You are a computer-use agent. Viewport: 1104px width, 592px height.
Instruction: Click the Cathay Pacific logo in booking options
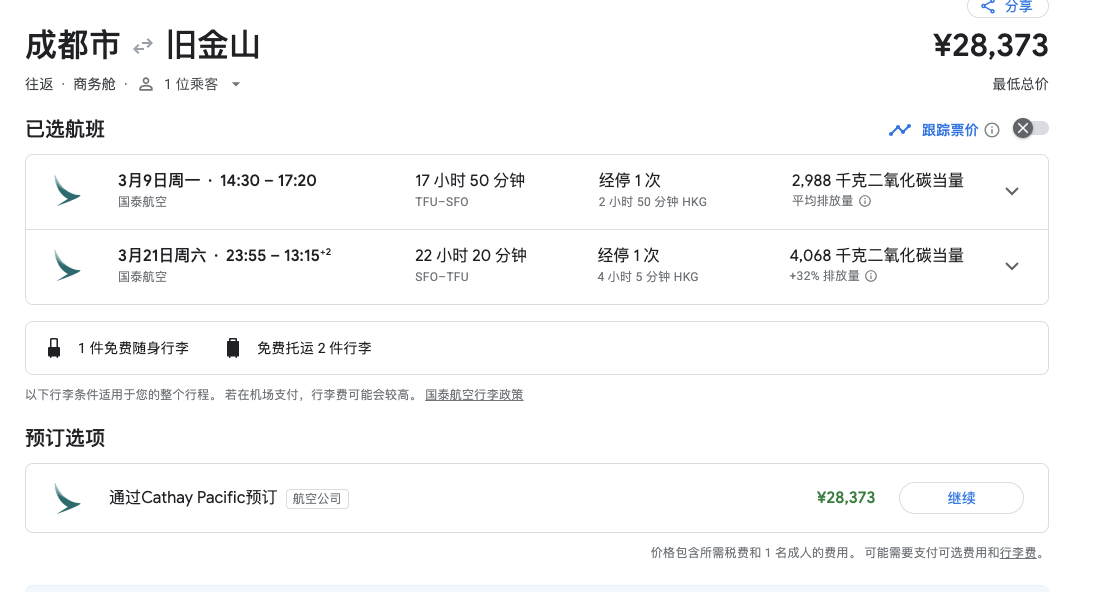tap(68, 498)
